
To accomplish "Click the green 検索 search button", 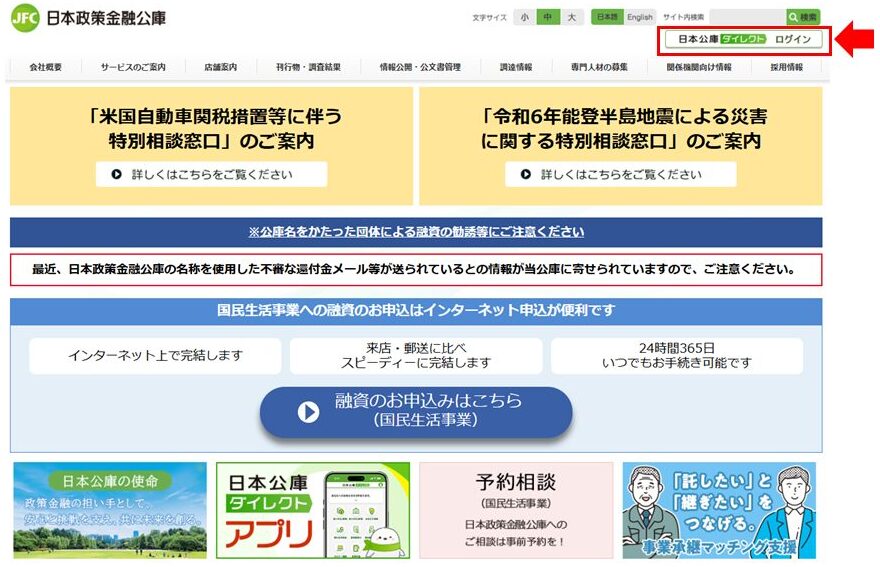I will (803, 17).
